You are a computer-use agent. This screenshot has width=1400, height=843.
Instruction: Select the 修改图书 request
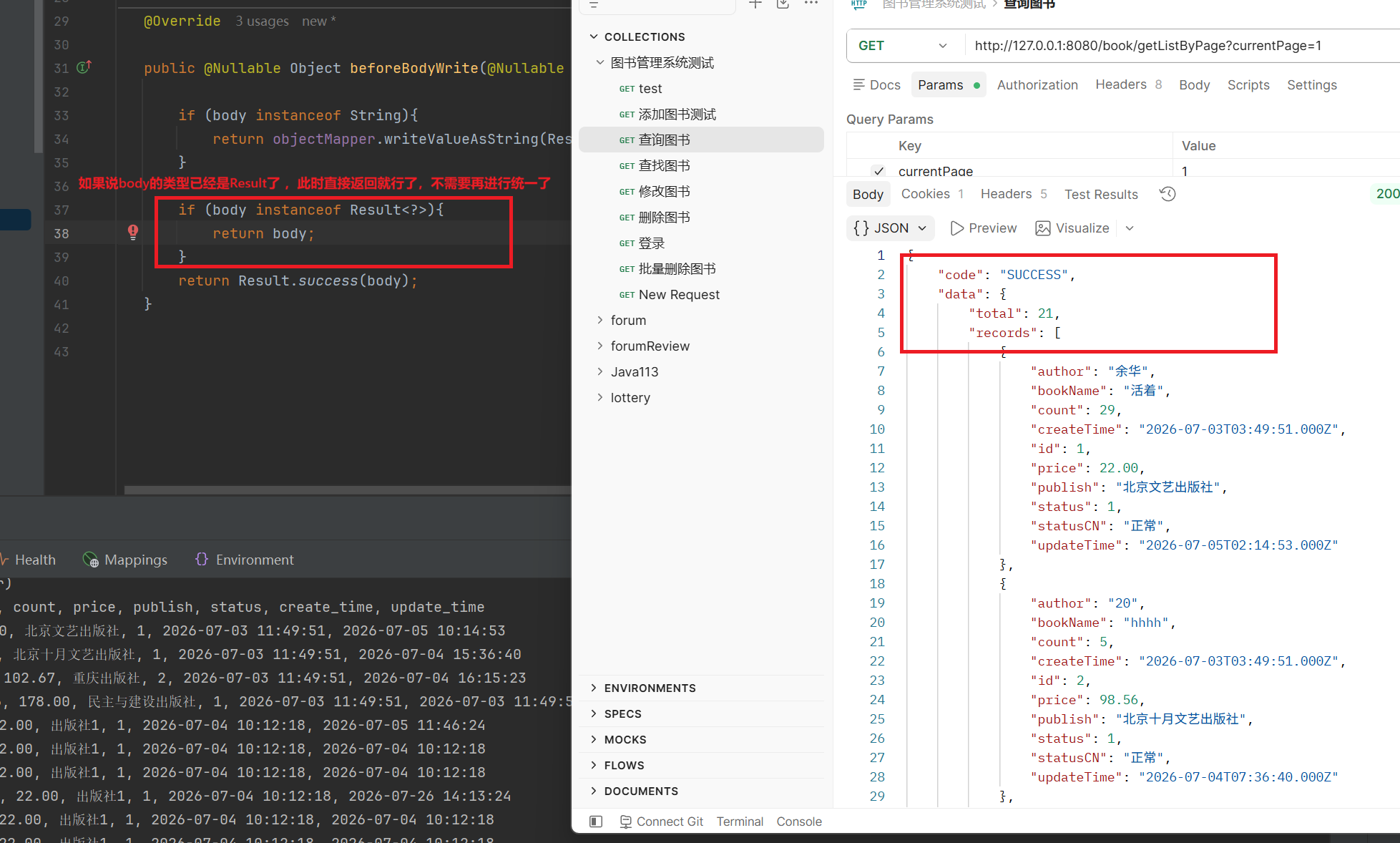[x=701, y=191]
